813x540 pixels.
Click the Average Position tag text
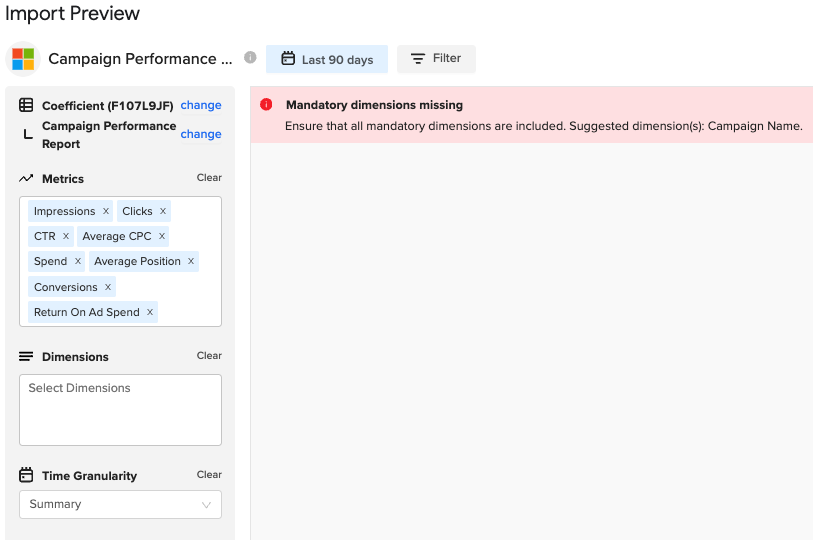click(x=137, y=261)
